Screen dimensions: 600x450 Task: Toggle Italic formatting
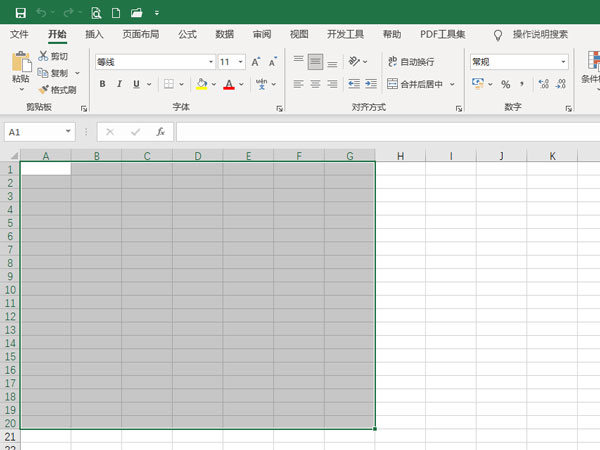119,84
